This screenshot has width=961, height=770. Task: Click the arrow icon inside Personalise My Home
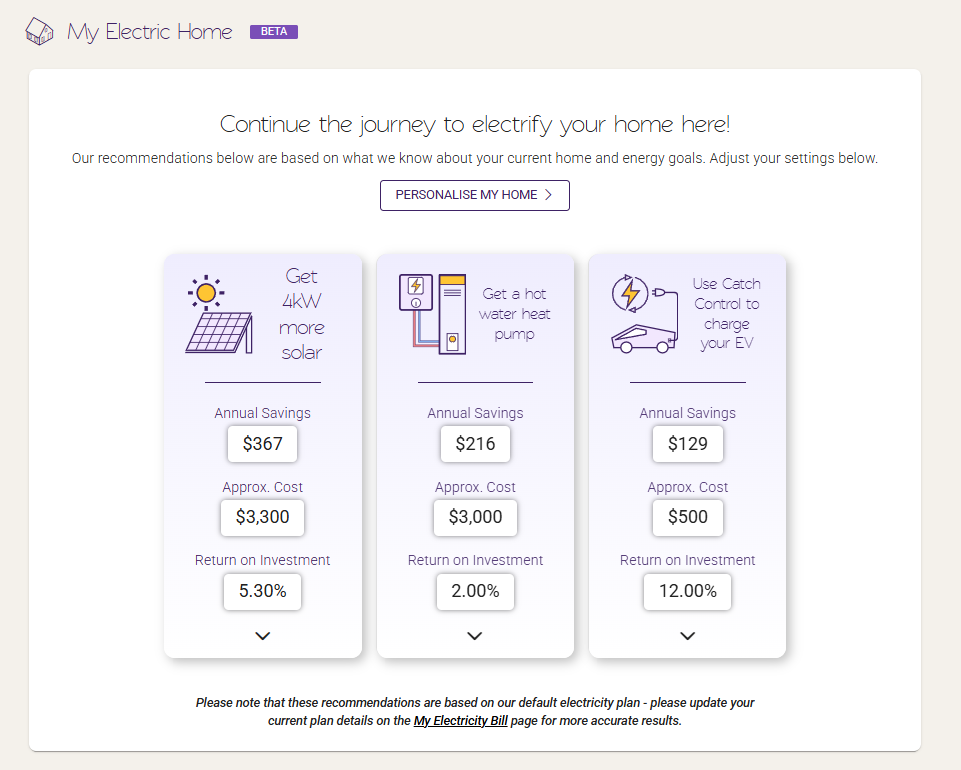click(549, 195)
